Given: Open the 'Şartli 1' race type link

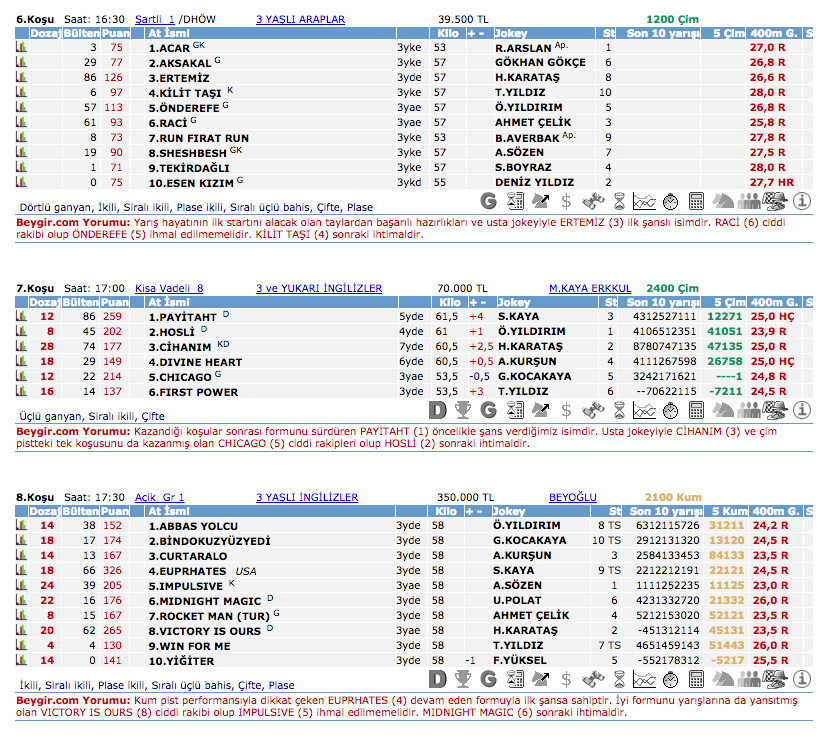Looking at the screenshot, I should 154,19.
